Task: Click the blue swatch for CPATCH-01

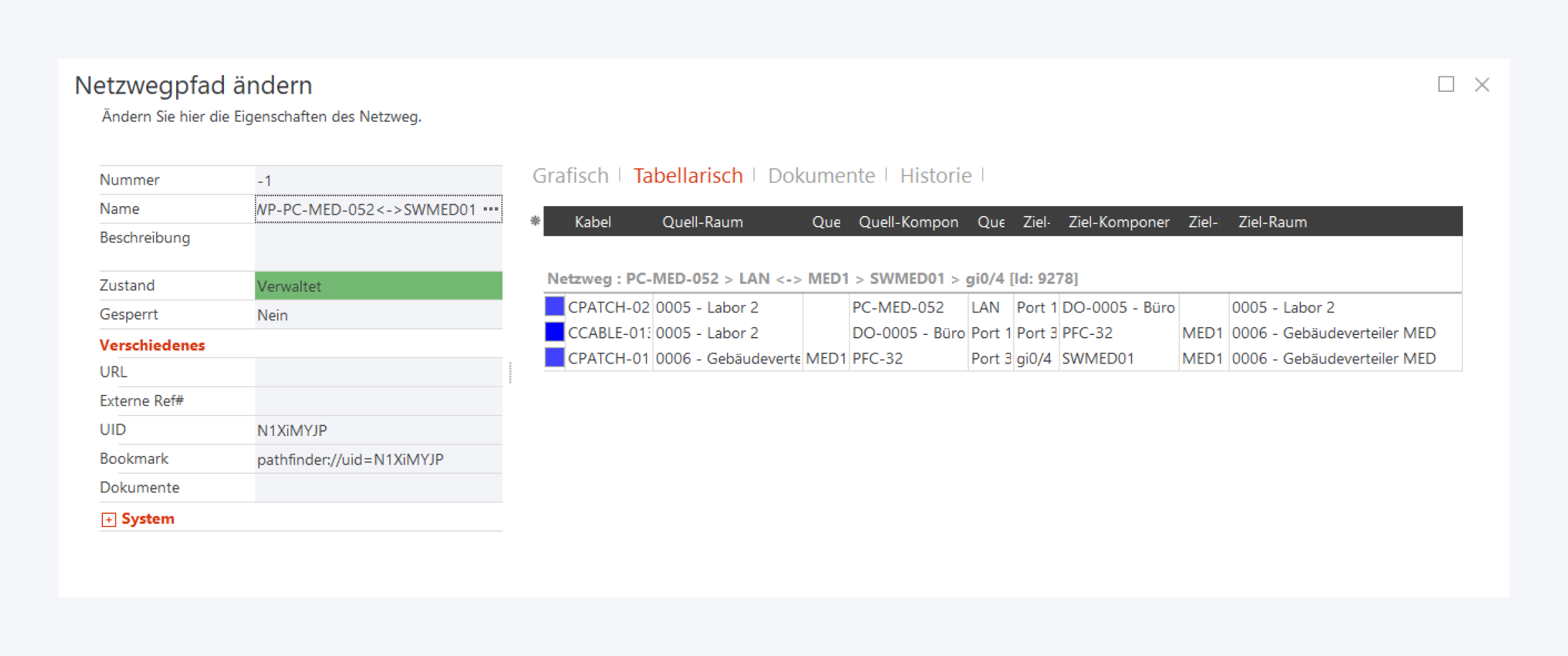Action: [x=554, y=358]
